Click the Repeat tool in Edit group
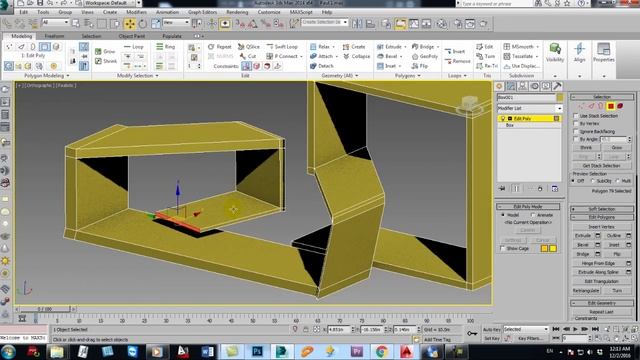Image resolution: width=640 pixels, height=360 pixels. tap(220, 47)
